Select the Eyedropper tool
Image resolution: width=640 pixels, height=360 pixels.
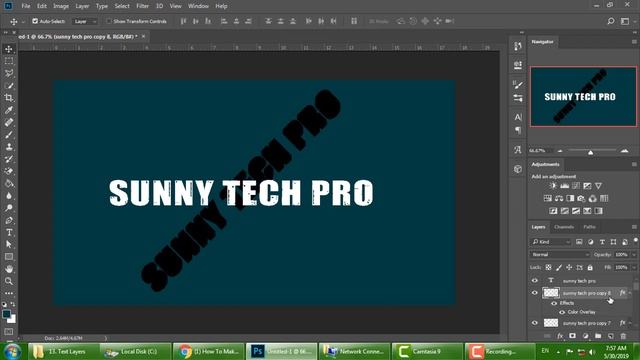tap(9, 110)
